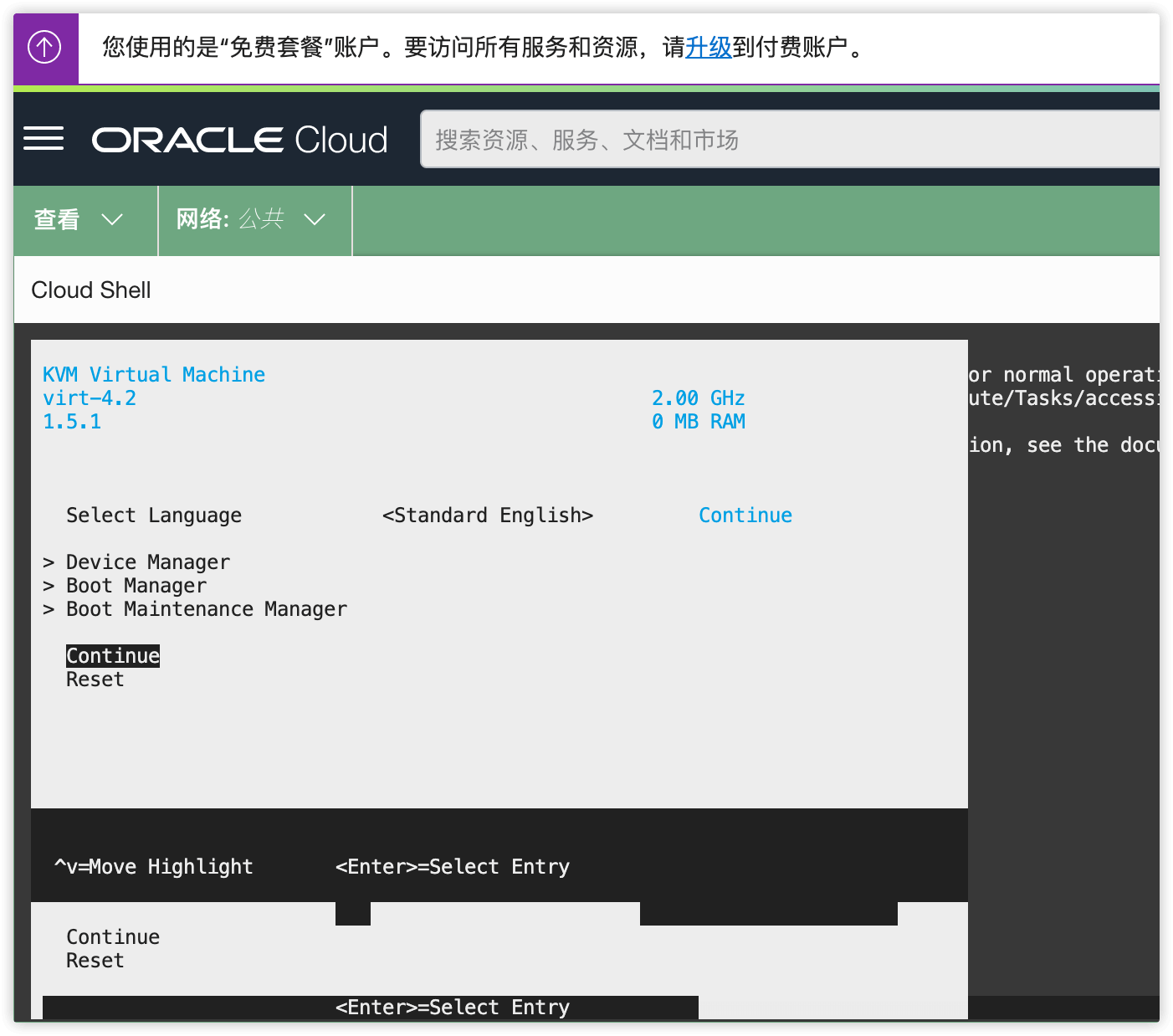Enter the Boot Maintenance Manager submenu

206,609
